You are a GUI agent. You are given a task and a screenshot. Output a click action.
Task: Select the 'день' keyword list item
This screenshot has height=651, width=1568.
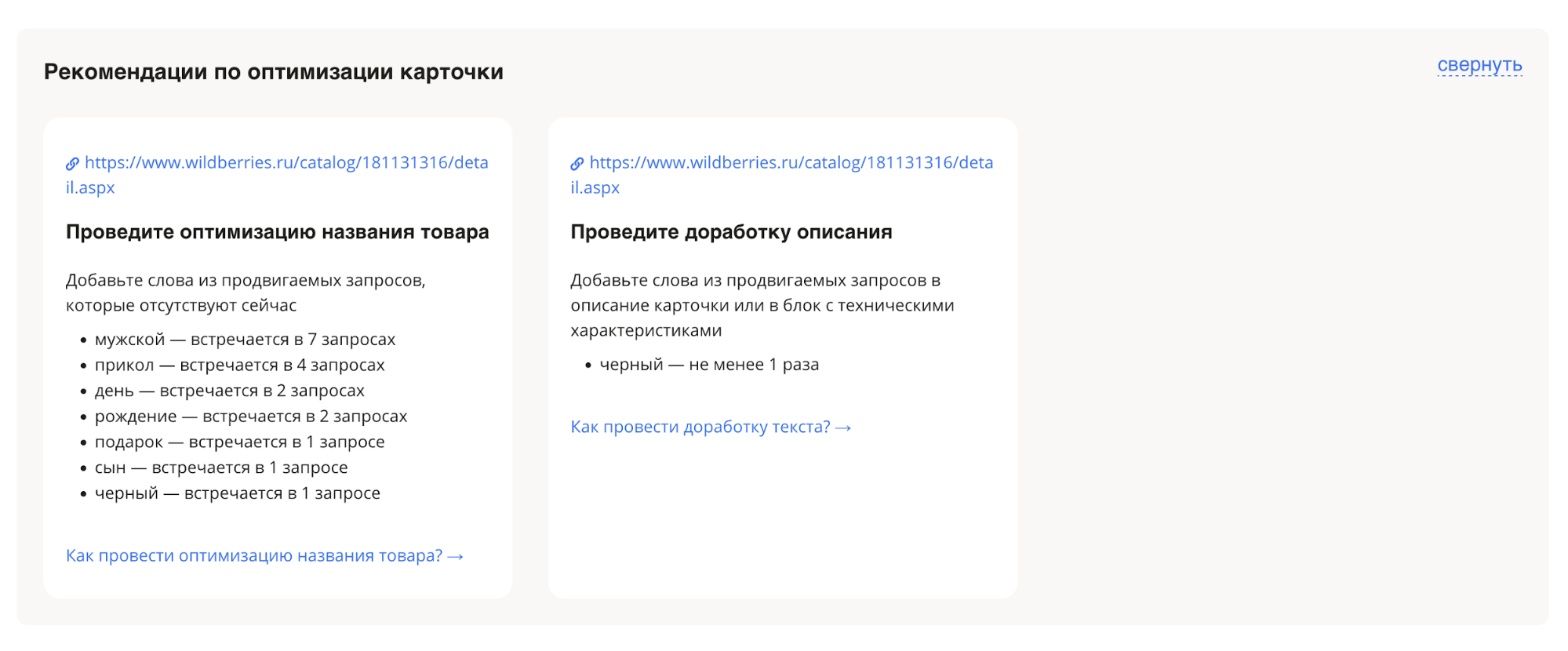pos(229,391)
